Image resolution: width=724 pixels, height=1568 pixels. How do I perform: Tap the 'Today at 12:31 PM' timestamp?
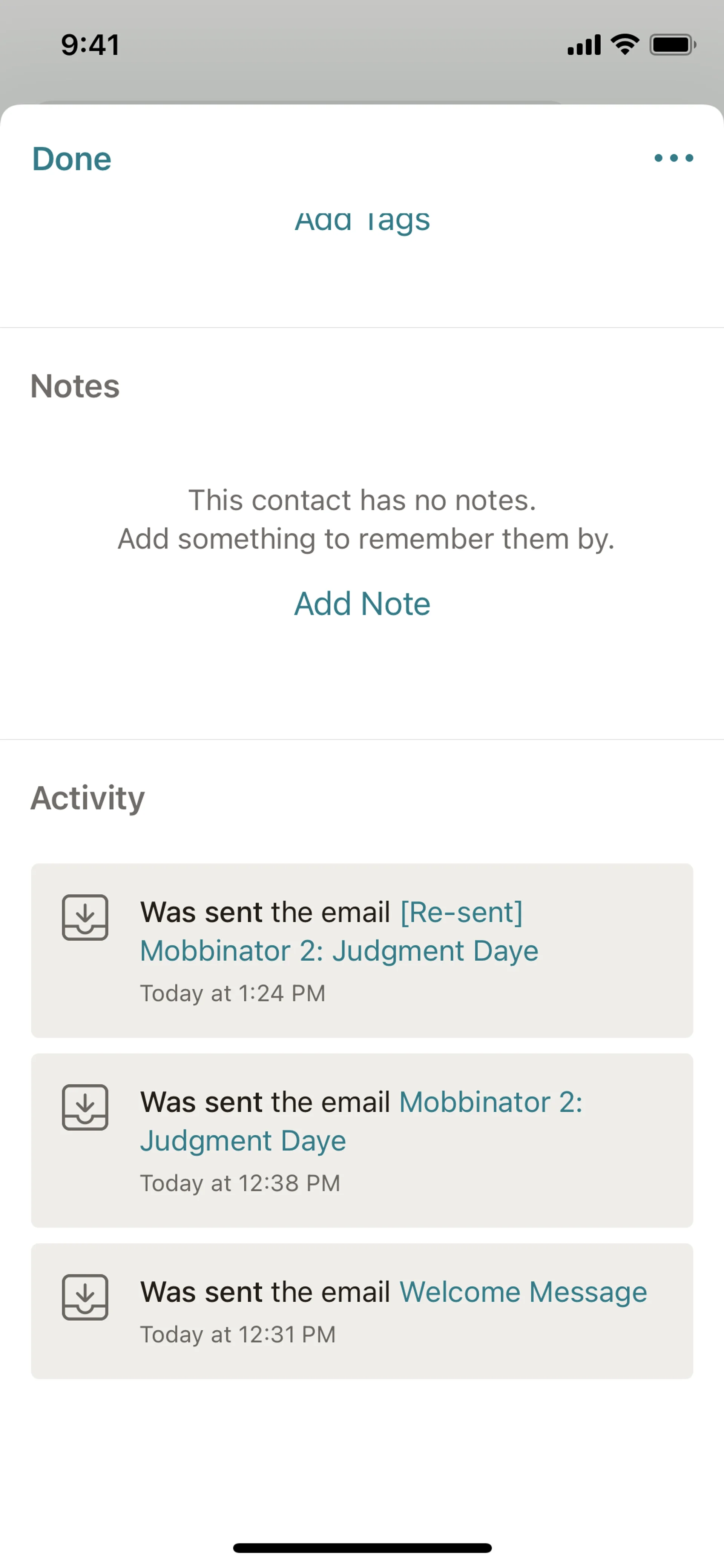pyautogui.click(x=238, y=1334)
